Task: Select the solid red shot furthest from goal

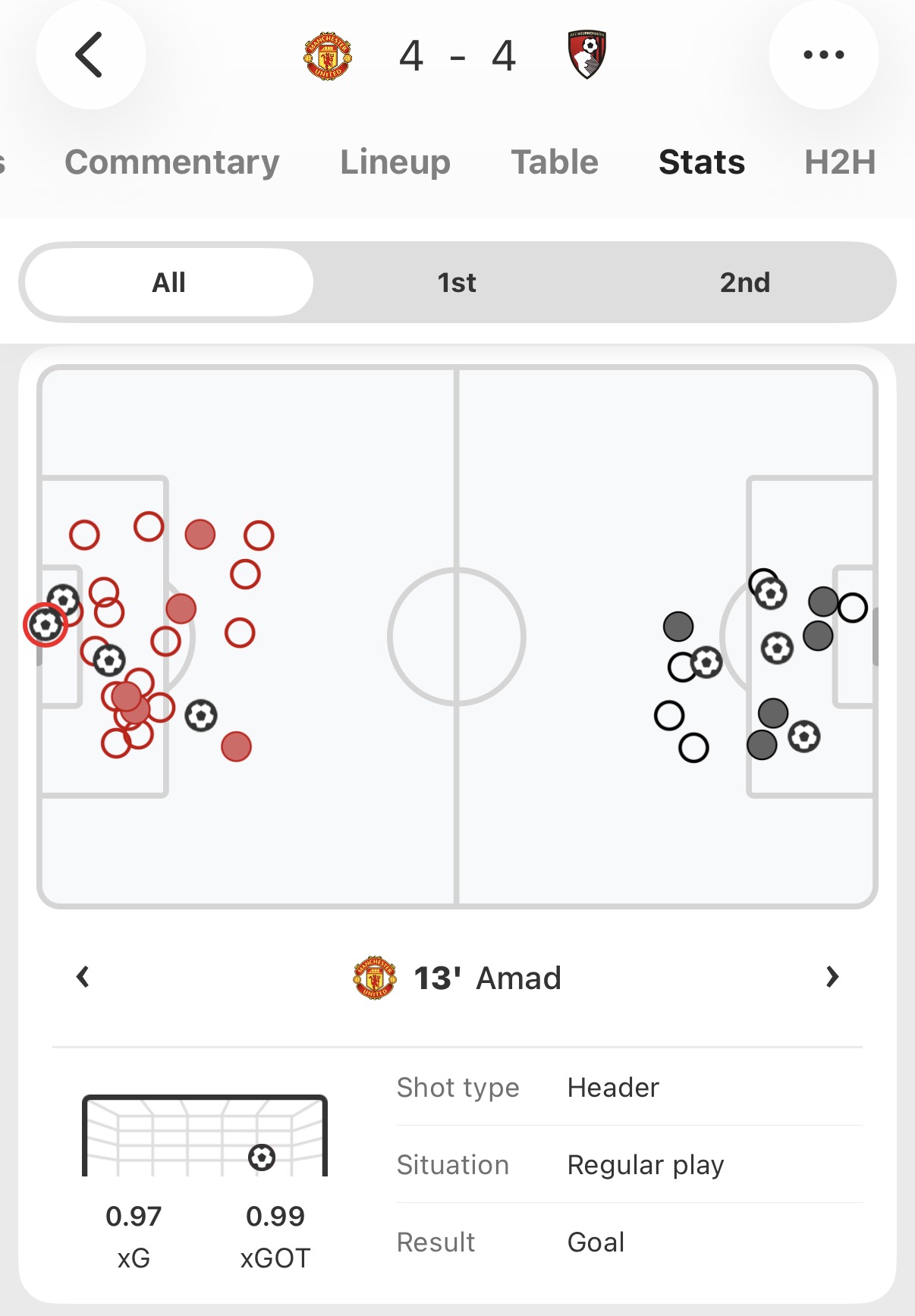Action: click(x=236, y=746)
